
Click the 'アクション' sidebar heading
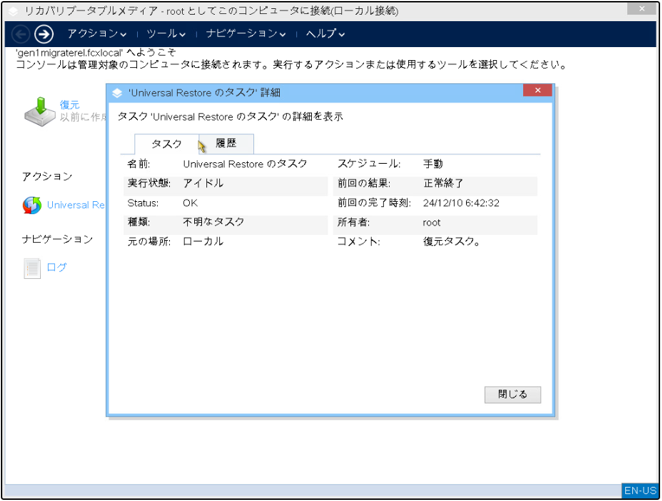coord(47,176)
